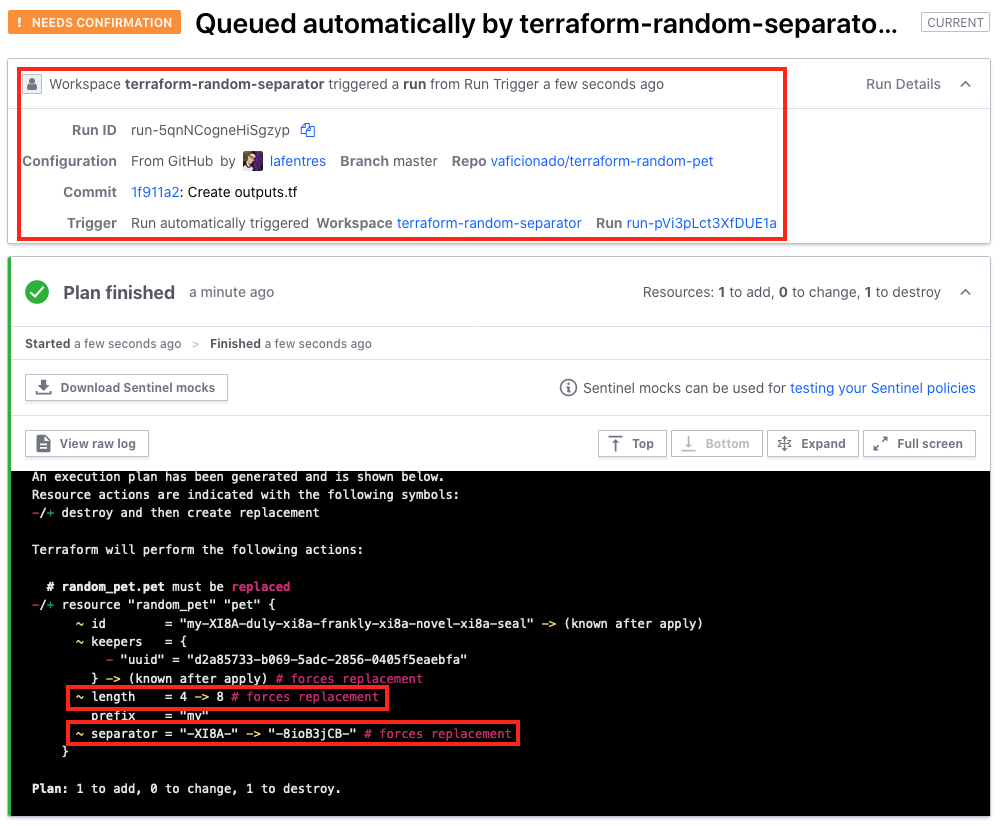Jump to Top of the log
1002x826 pixels.
631,443
